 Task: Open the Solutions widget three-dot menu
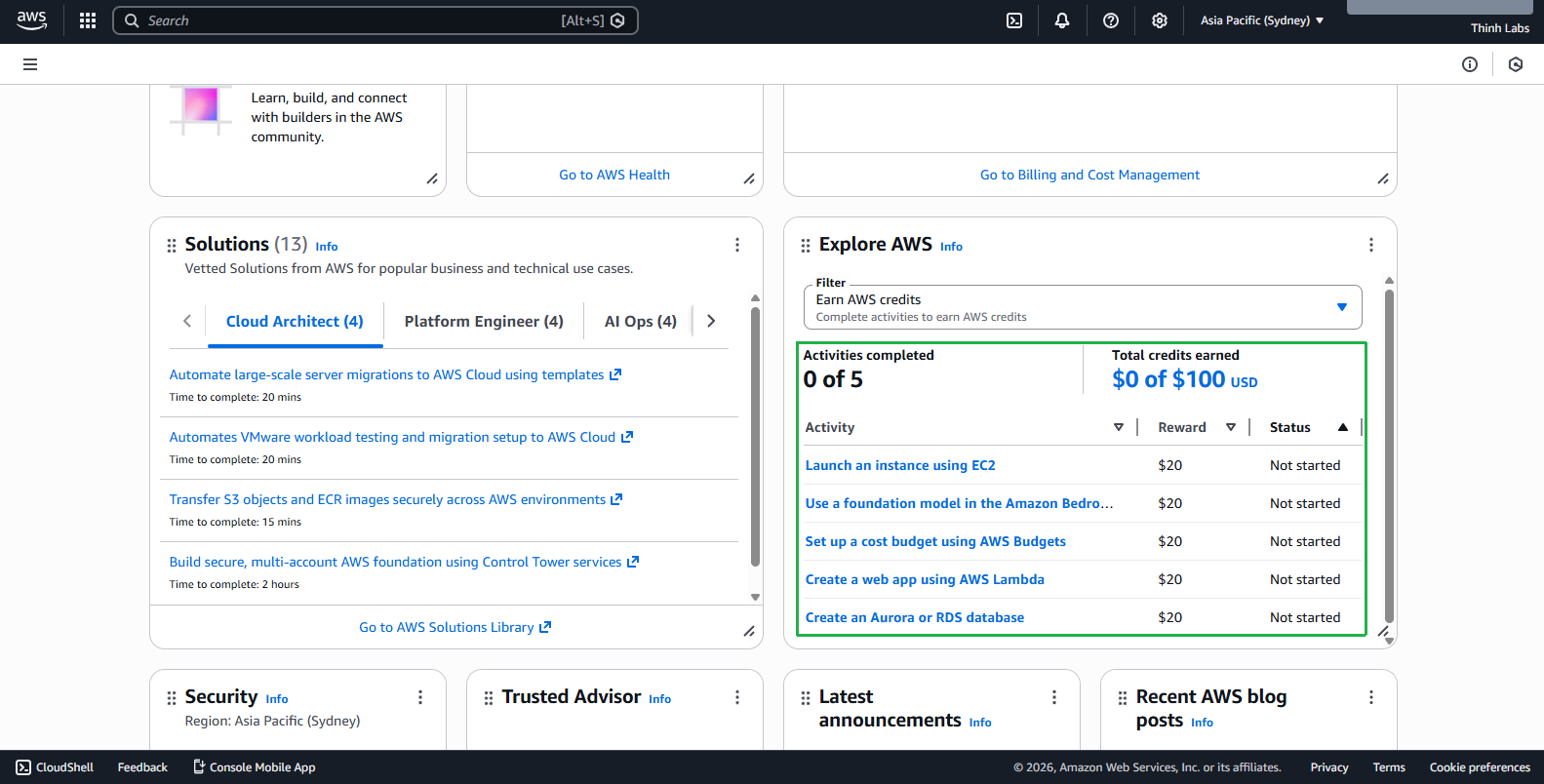737,245
